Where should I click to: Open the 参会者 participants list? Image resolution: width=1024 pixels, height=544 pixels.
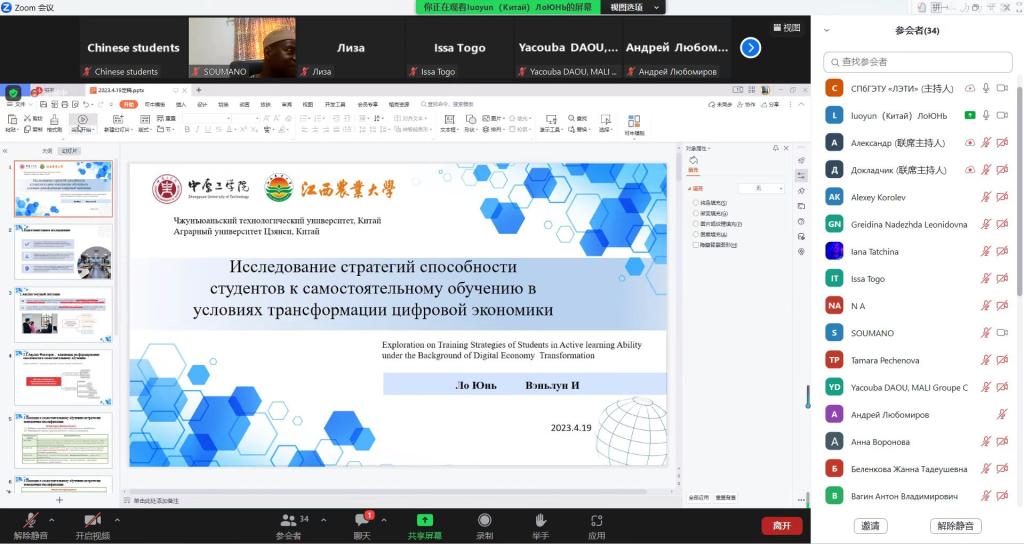tap(289, 524)
